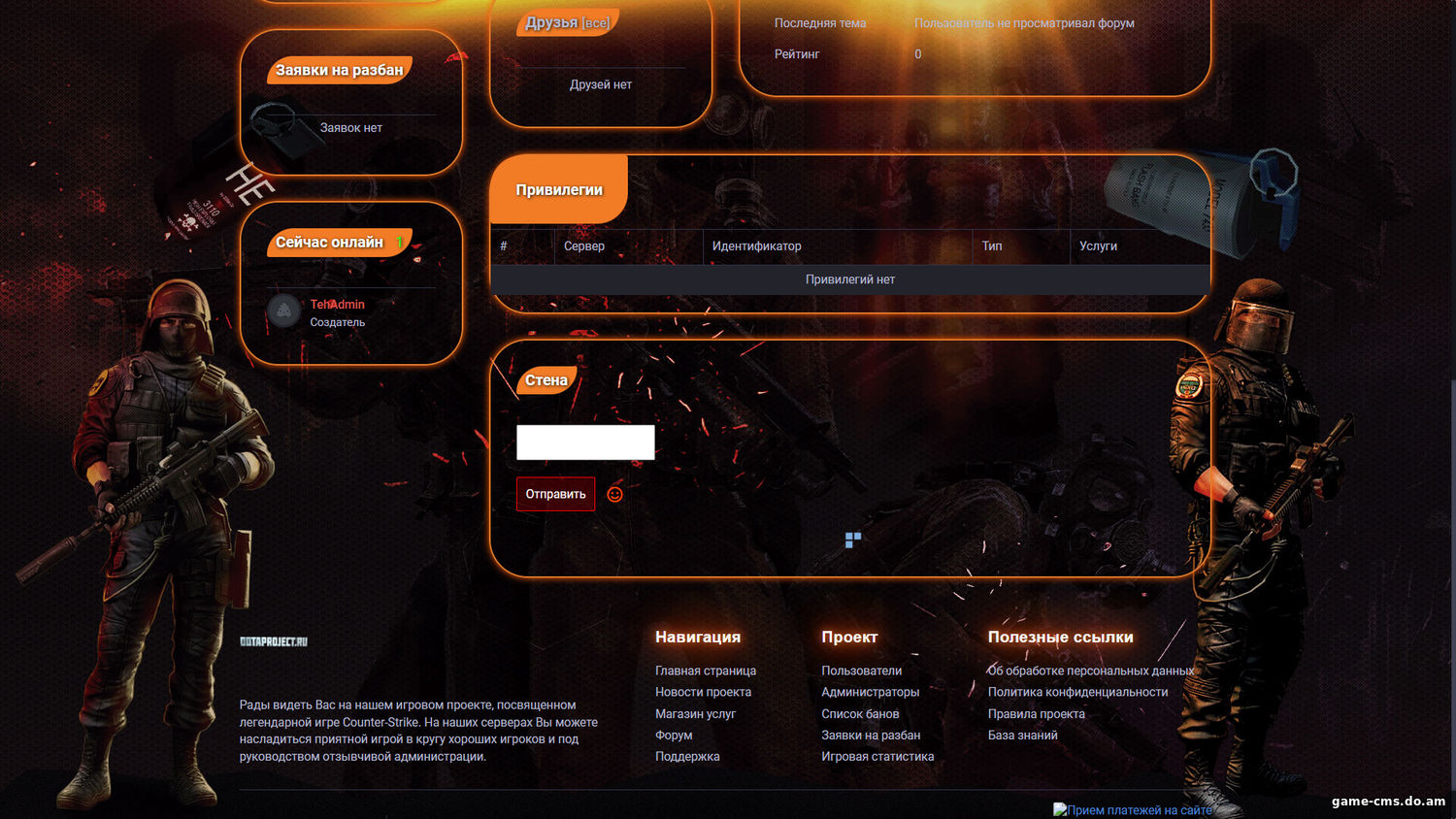
Task: Go to Главная страница in footer
Action: [706, 671]
